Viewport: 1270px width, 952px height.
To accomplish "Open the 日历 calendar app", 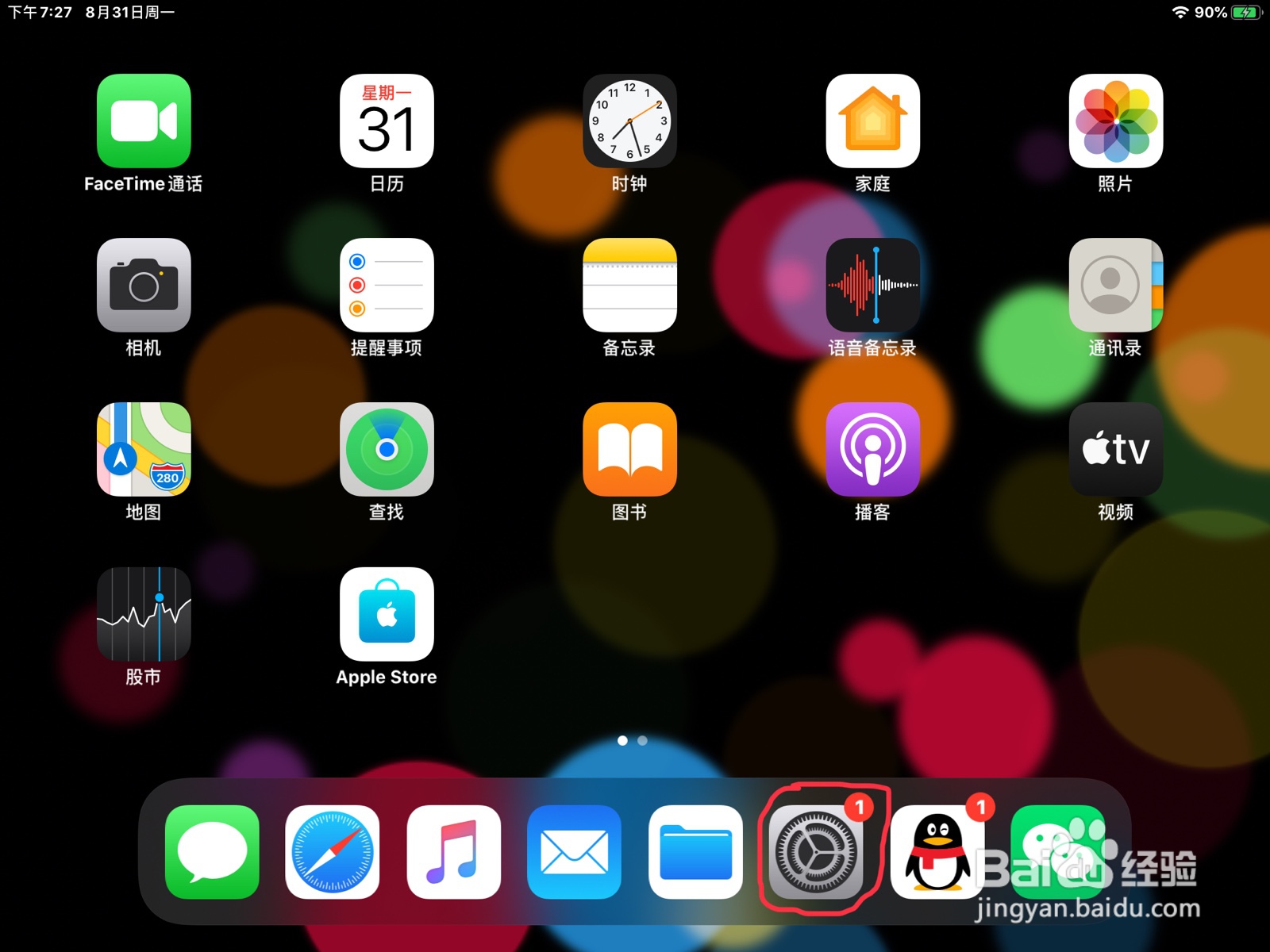I will pyautogui.click(x=387, y=121).
